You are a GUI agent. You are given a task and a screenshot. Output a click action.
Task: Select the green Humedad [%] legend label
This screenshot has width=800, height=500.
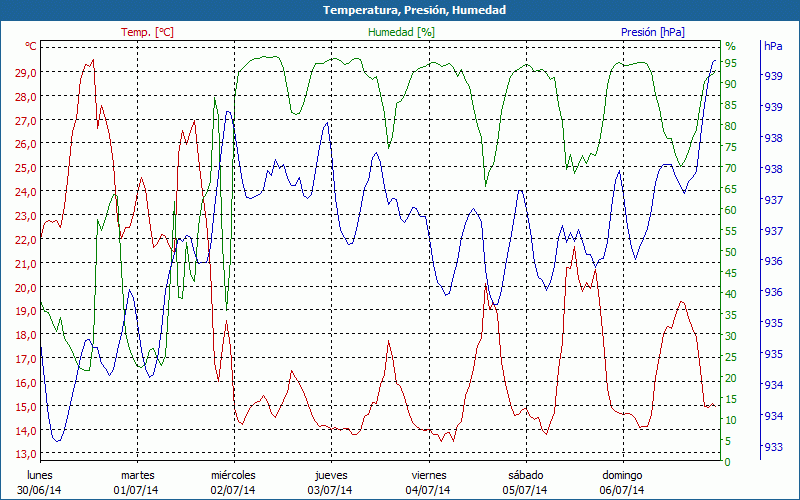[401, 32]
